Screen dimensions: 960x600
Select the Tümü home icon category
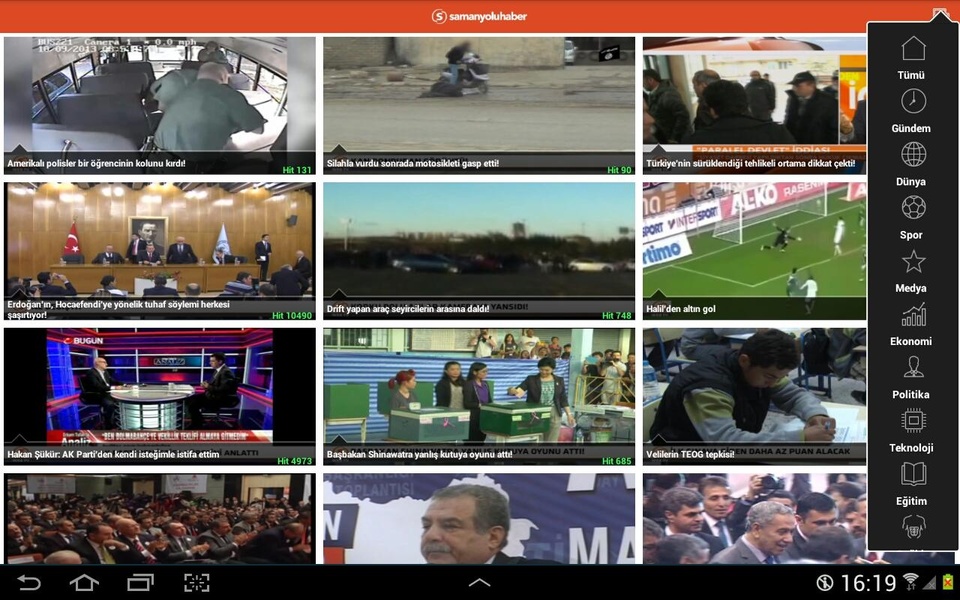(x=912, y=58)
